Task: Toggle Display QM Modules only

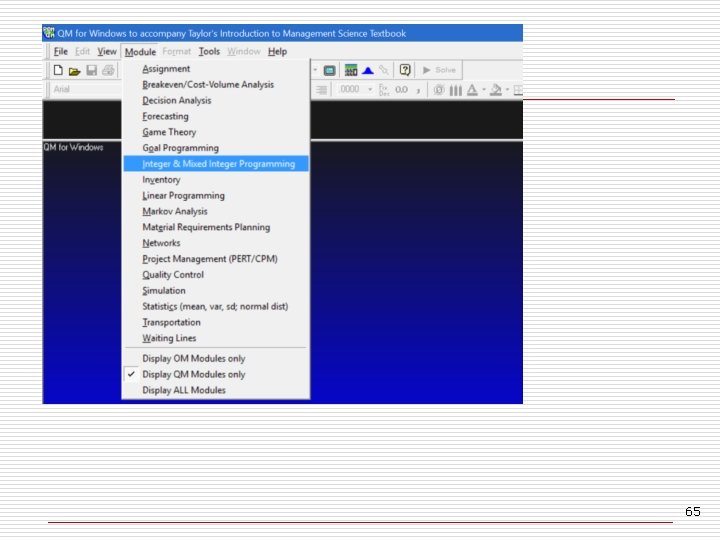Action: (x=216, y=375)
